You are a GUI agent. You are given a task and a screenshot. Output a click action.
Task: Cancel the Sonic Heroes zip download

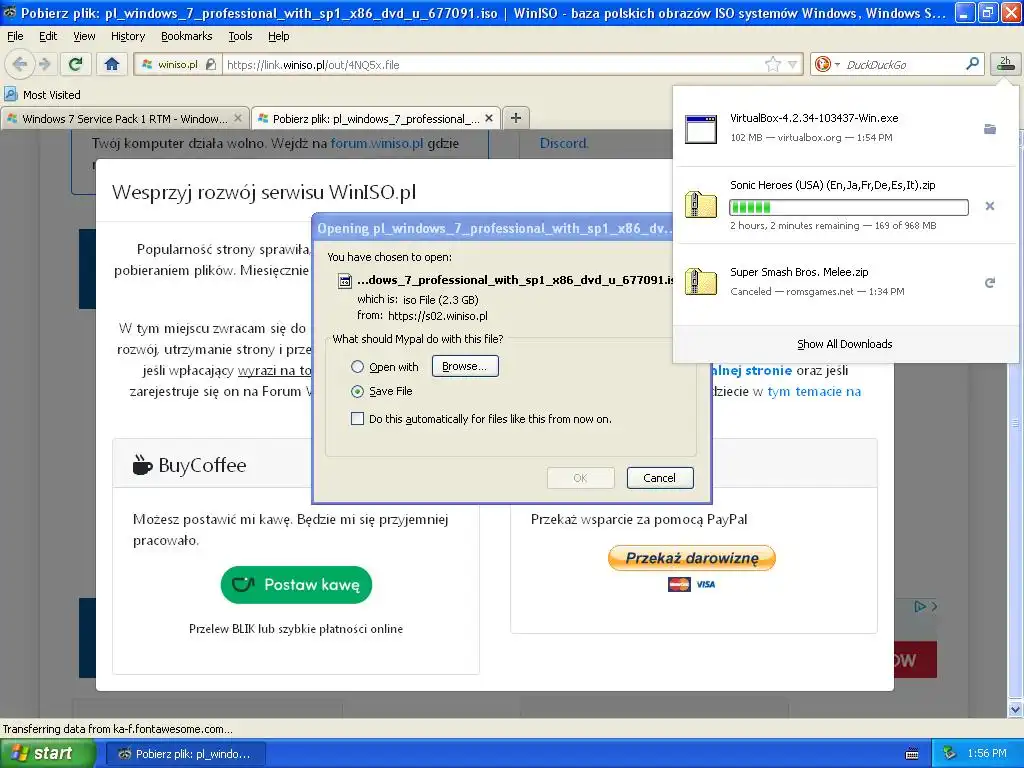[x=990, y=206]
